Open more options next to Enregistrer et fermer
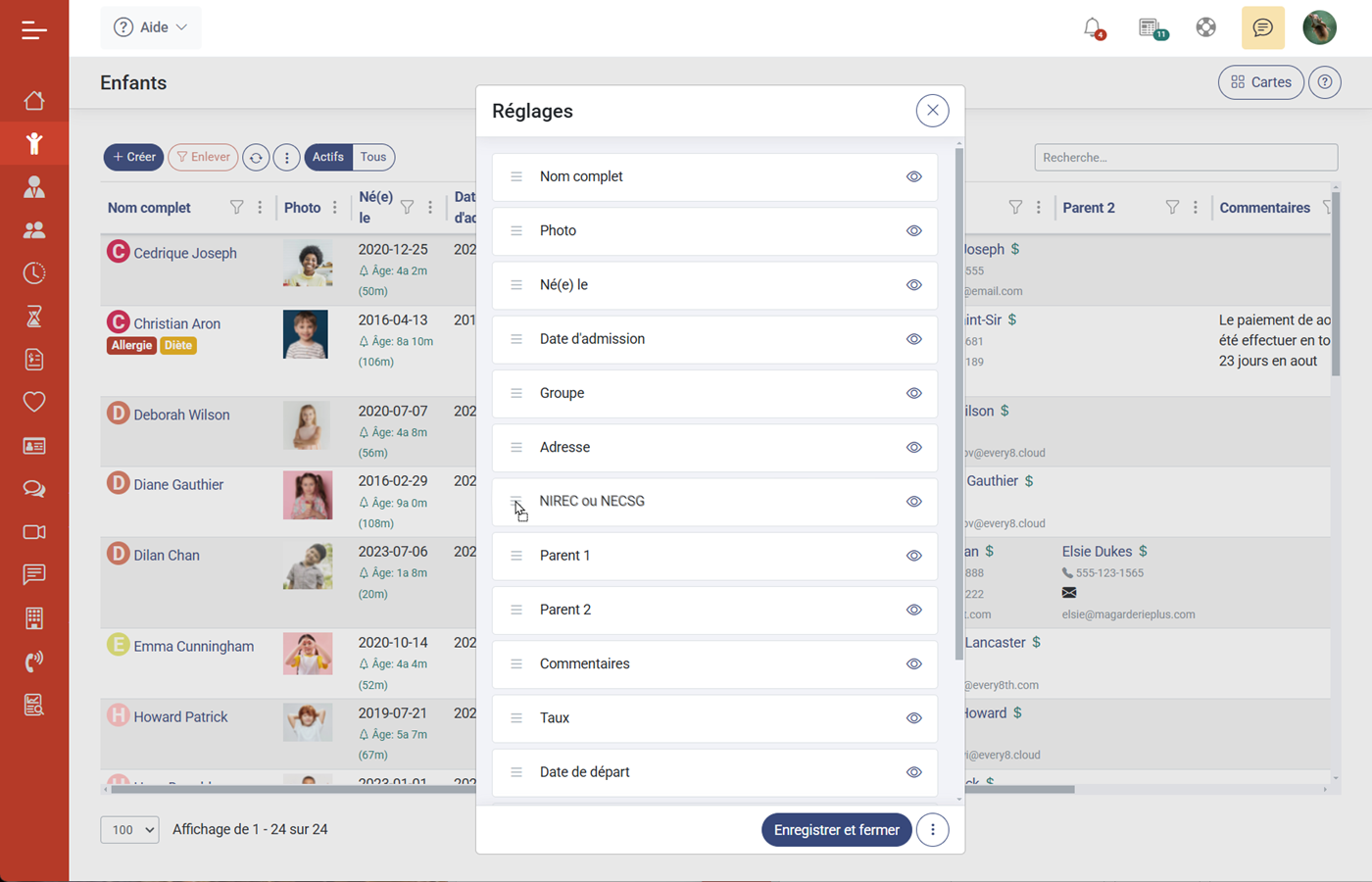1372x882 pixels. 932,830
